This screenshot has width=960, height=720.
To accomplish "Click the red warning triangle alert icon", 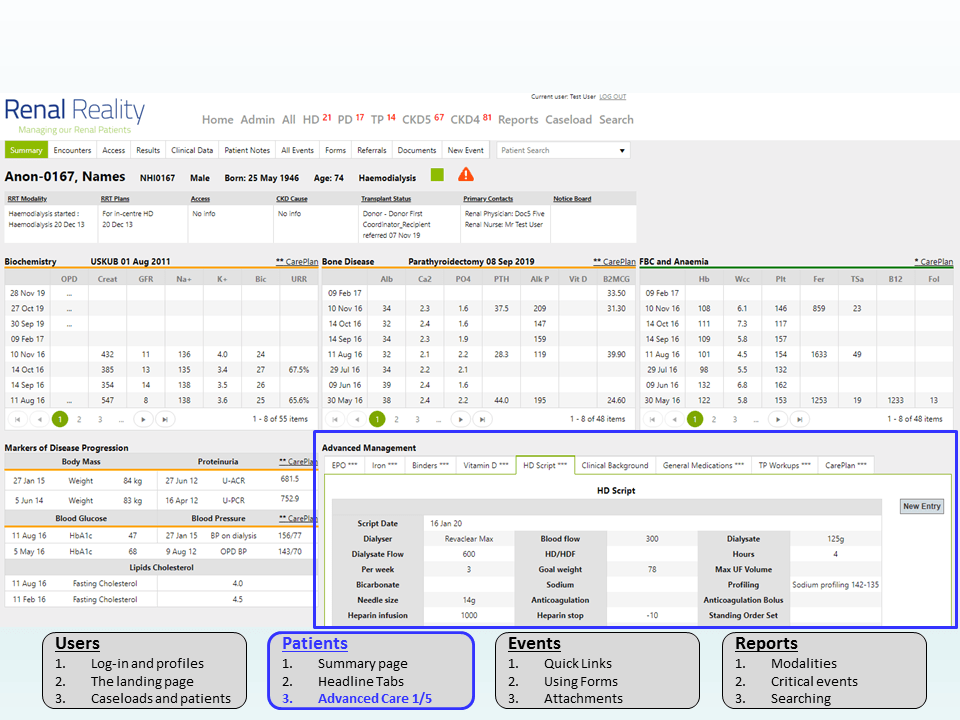I will [x=466, y=175].
